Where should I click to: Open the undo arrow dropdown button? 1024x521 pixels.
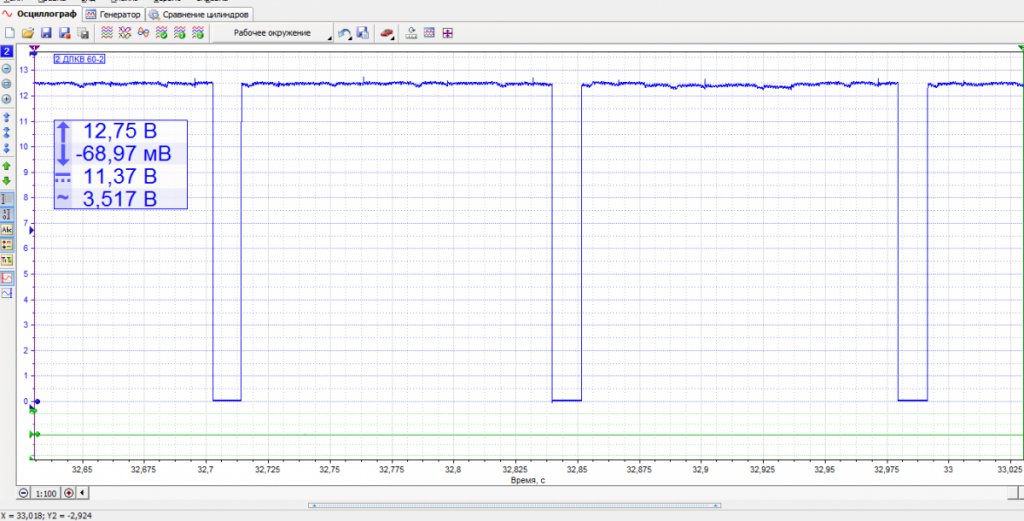pos(345,33)
